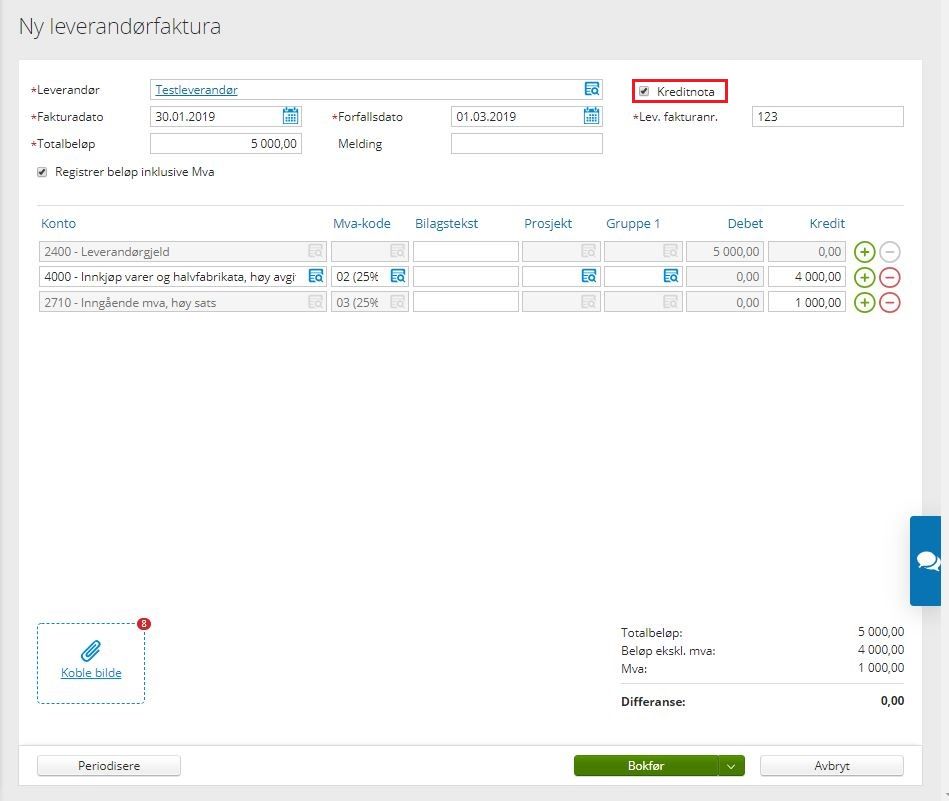This screenshot has height=801, width=949.
Task: Open Forfallsdato calendar picker
Action: (x=591, y=116)
